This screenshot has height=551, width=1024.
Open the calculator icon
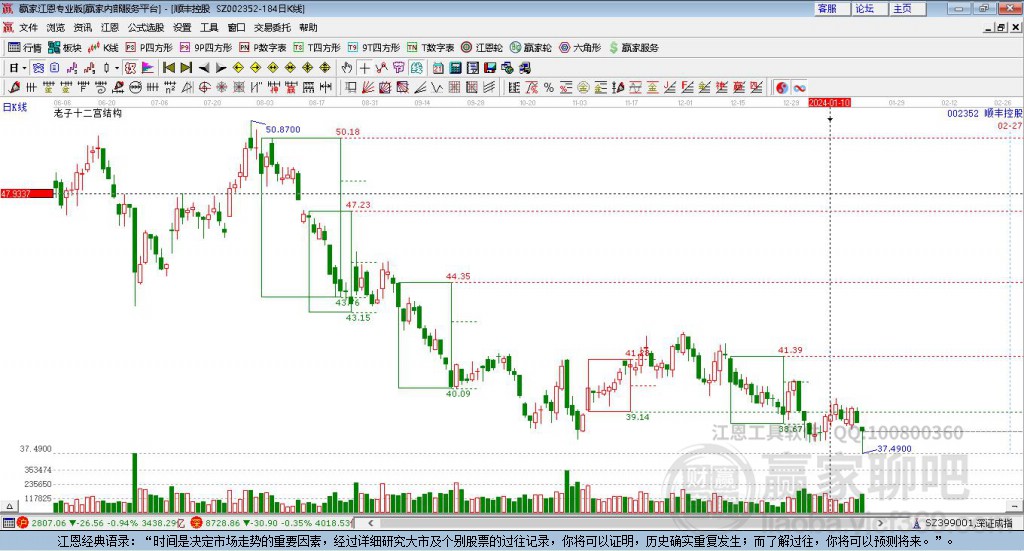coord(455,68)
